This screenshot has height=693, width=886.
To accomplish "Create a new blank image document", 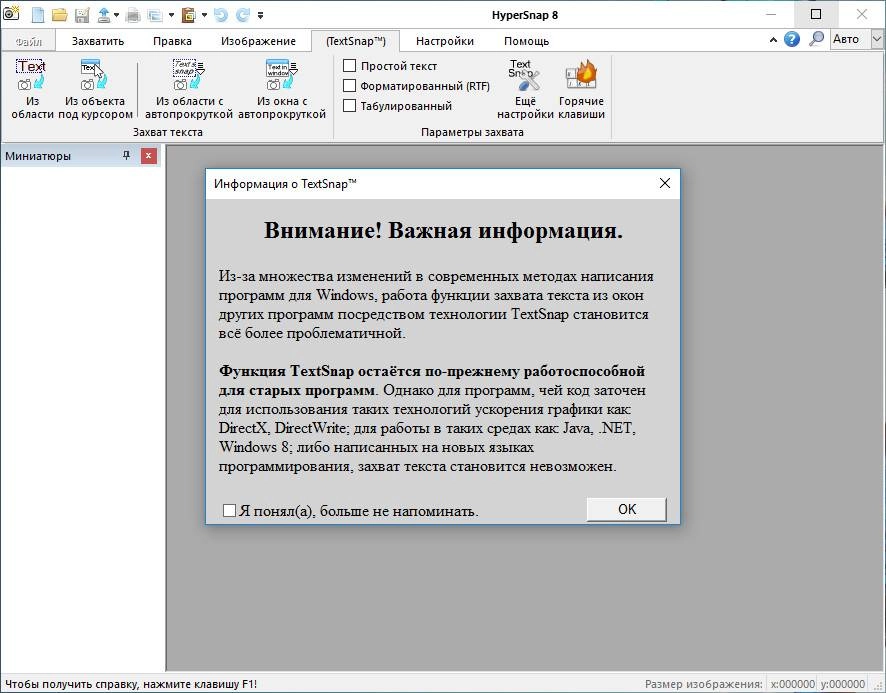I will tap(37, 15).
